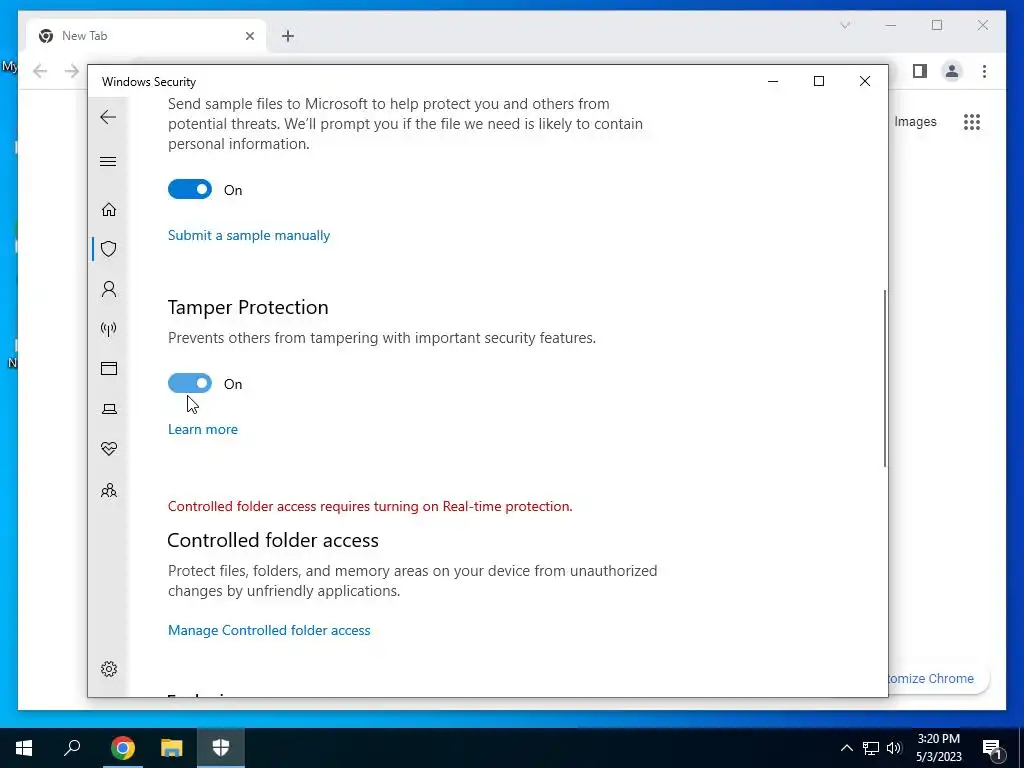The height and width of the screenshot is (768, 1024).
Task: Turn off automatic sample submission toggle
Action: [x=190, y=189]
